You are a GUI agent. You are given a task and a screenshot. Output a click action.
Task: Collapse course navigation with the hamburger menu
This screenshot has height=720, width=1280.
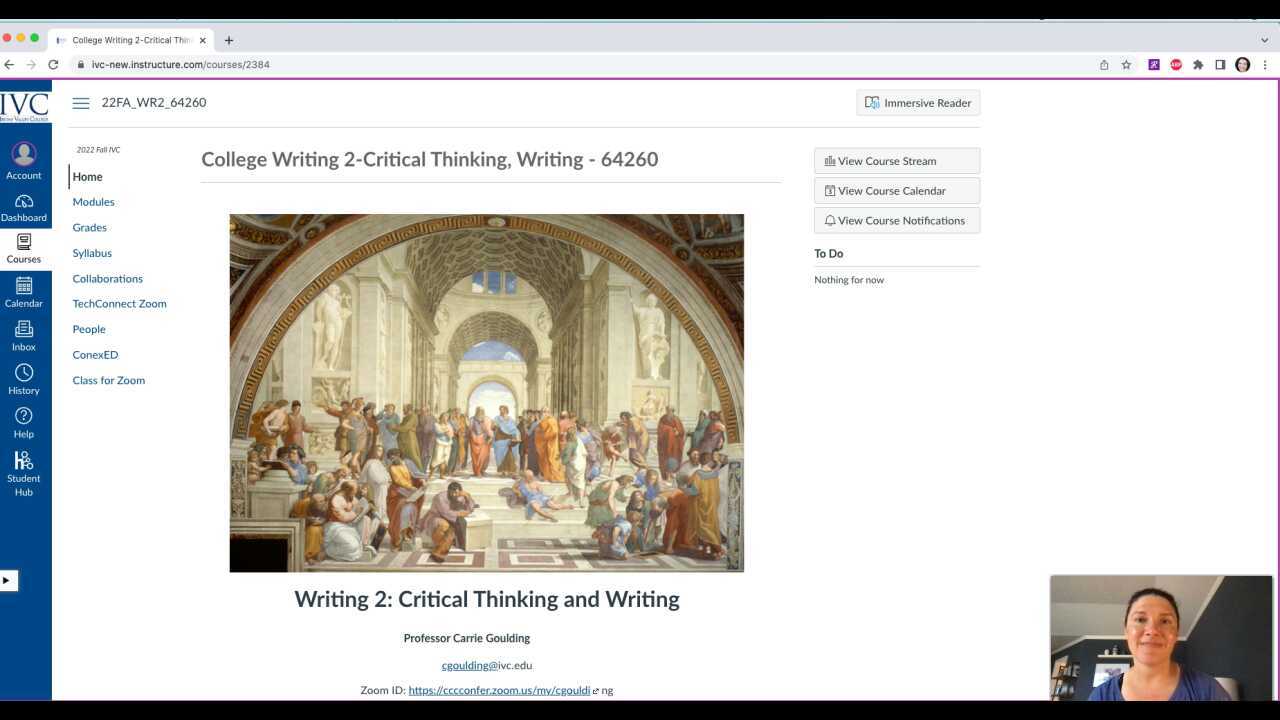(x=81, y=102)
